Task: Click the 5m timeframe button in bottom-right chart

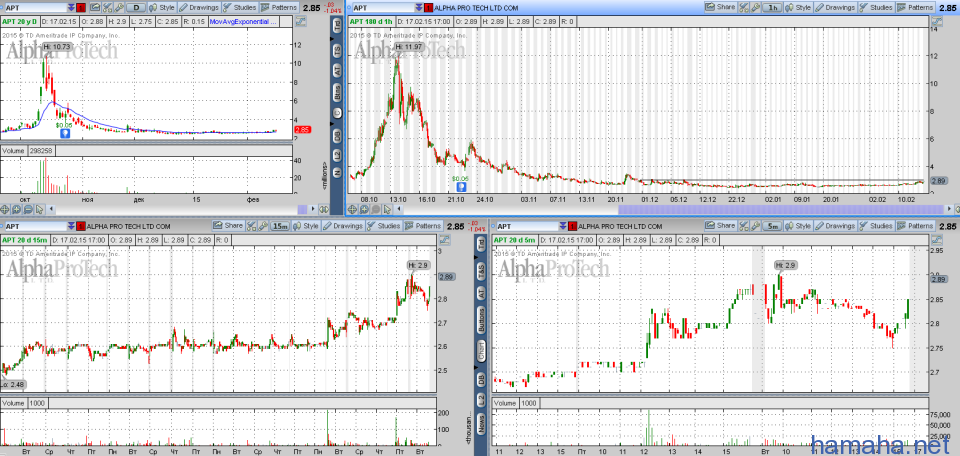Action: (773, 226)
